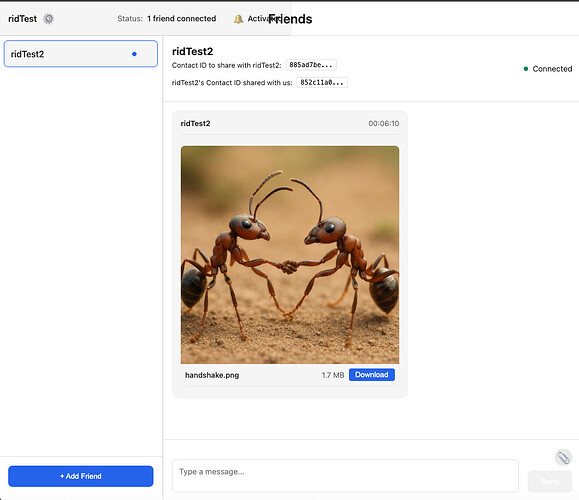Viewport: 579px width, 500px height.
Task: Click the 1 friend connected status text
Action: 182,18
